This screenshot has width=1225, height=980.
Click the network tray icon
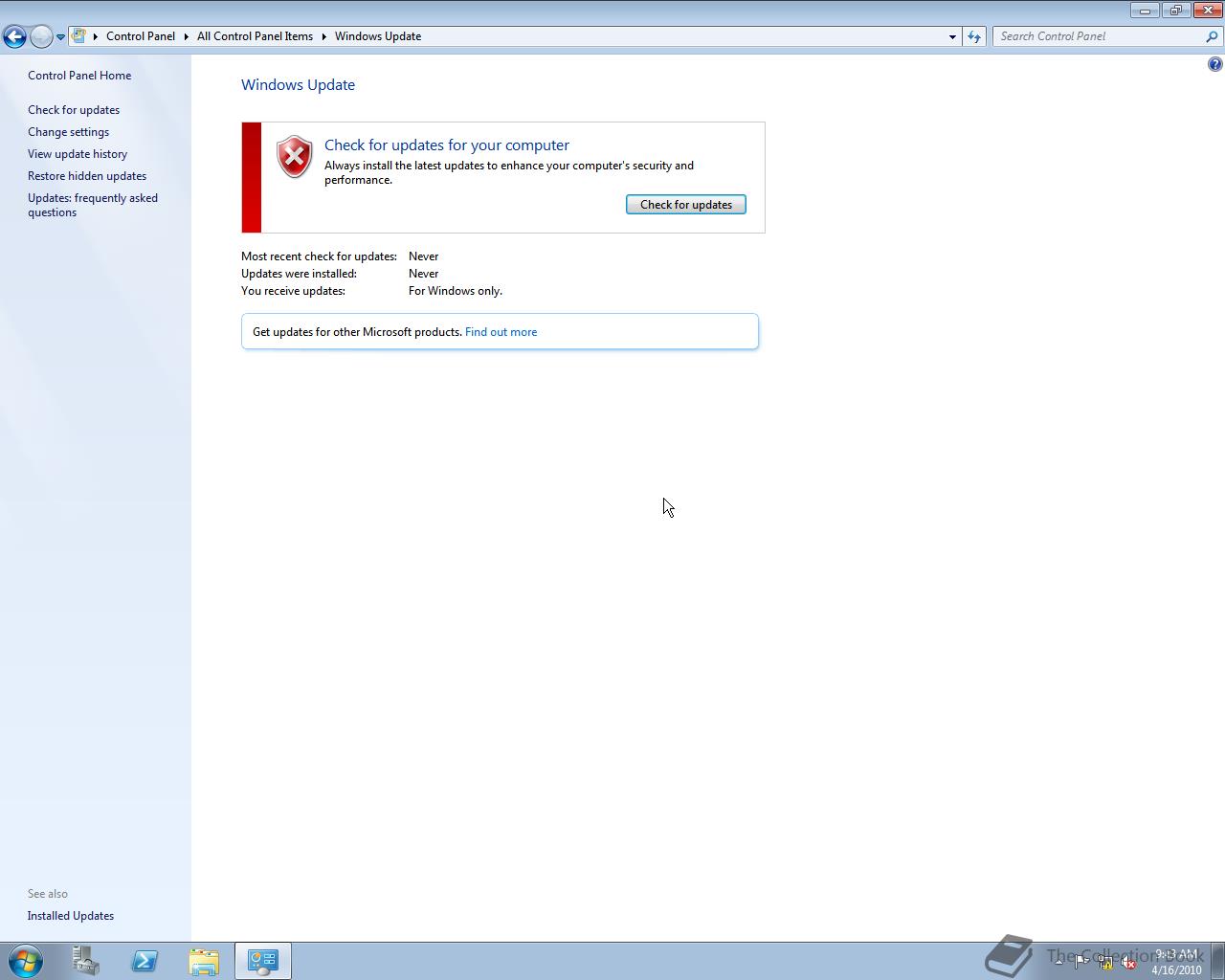(x=1105, y=963)
